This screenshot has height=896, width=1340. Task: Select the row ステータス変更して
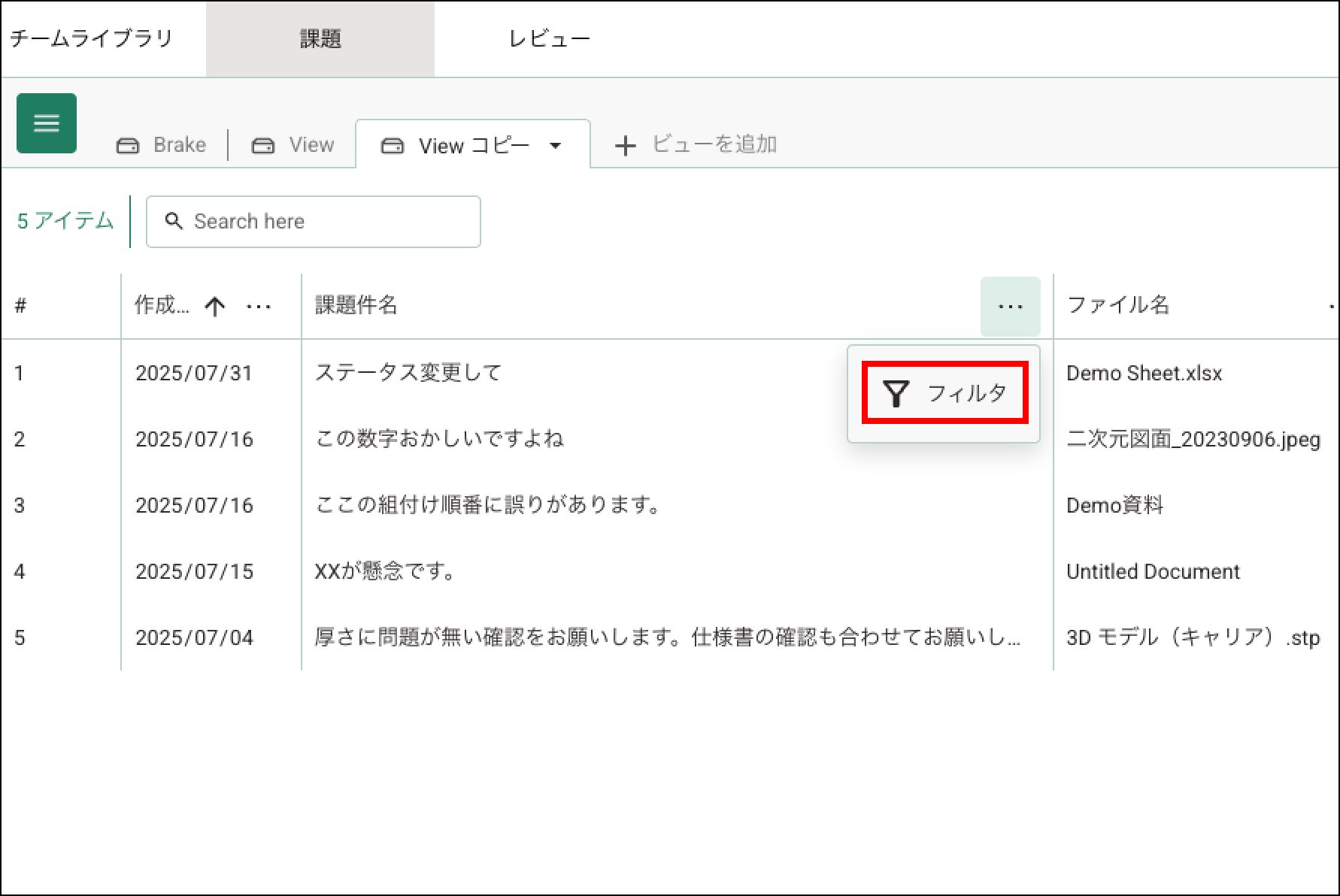(x=408, y=373)
